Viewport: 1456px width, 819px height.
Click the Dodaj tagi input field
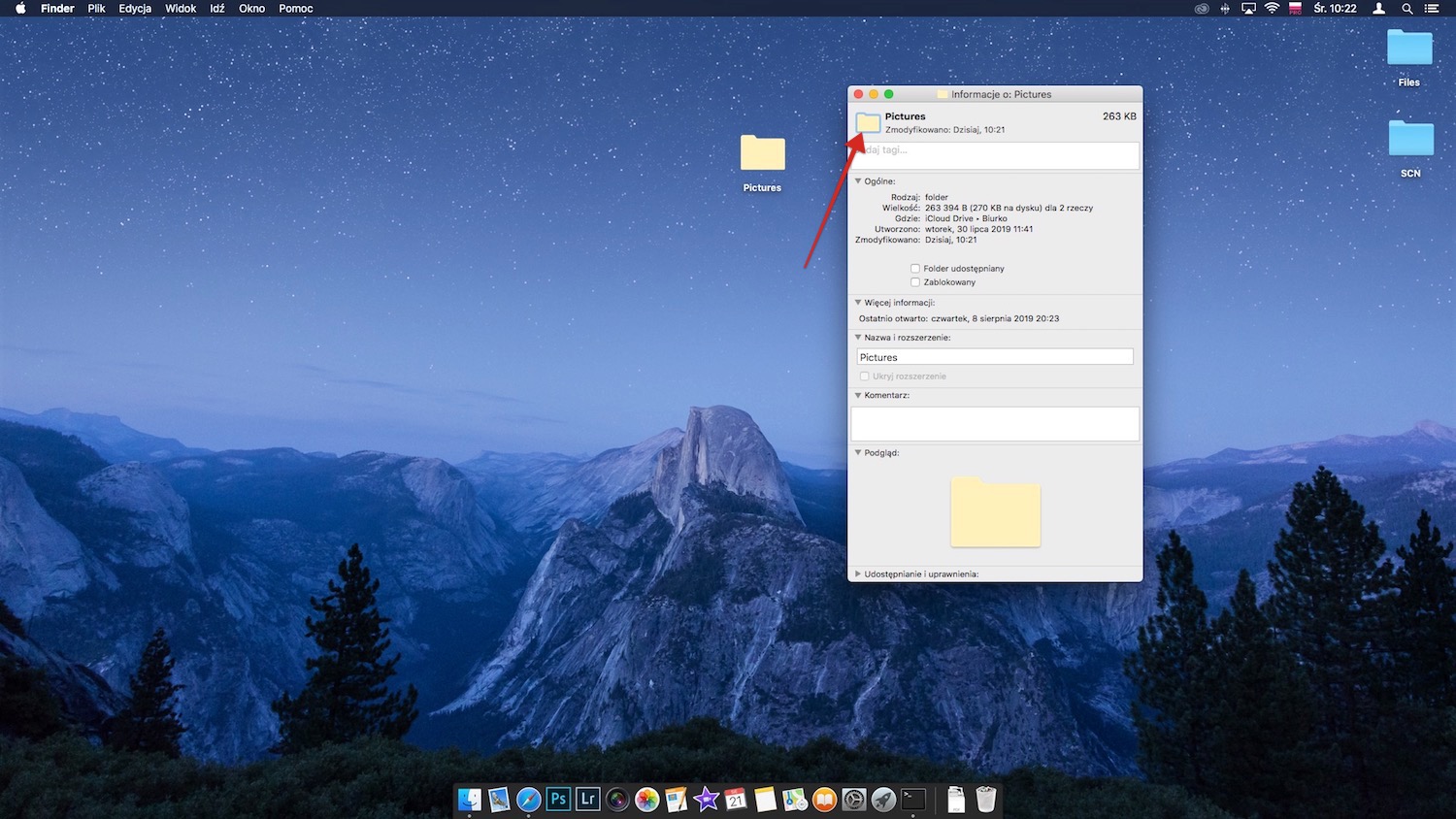tap(994, 154)
